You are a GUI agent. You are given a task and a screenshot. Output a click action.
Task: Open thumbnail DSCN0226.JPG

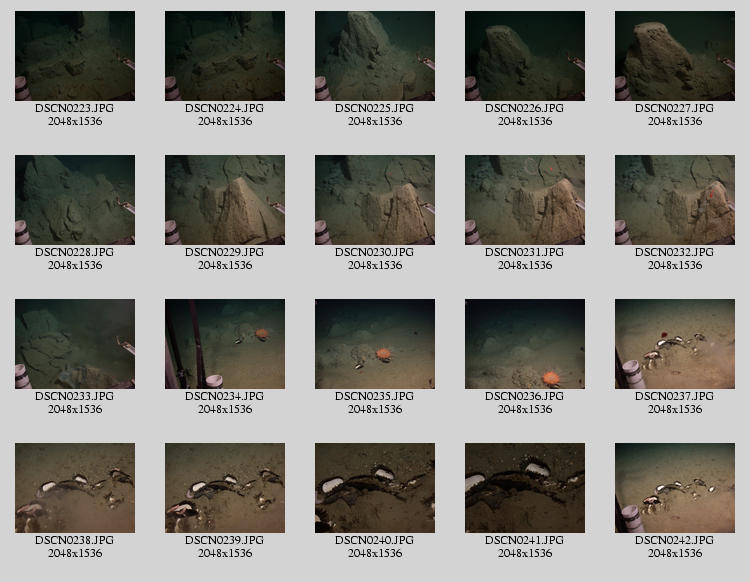525,56
